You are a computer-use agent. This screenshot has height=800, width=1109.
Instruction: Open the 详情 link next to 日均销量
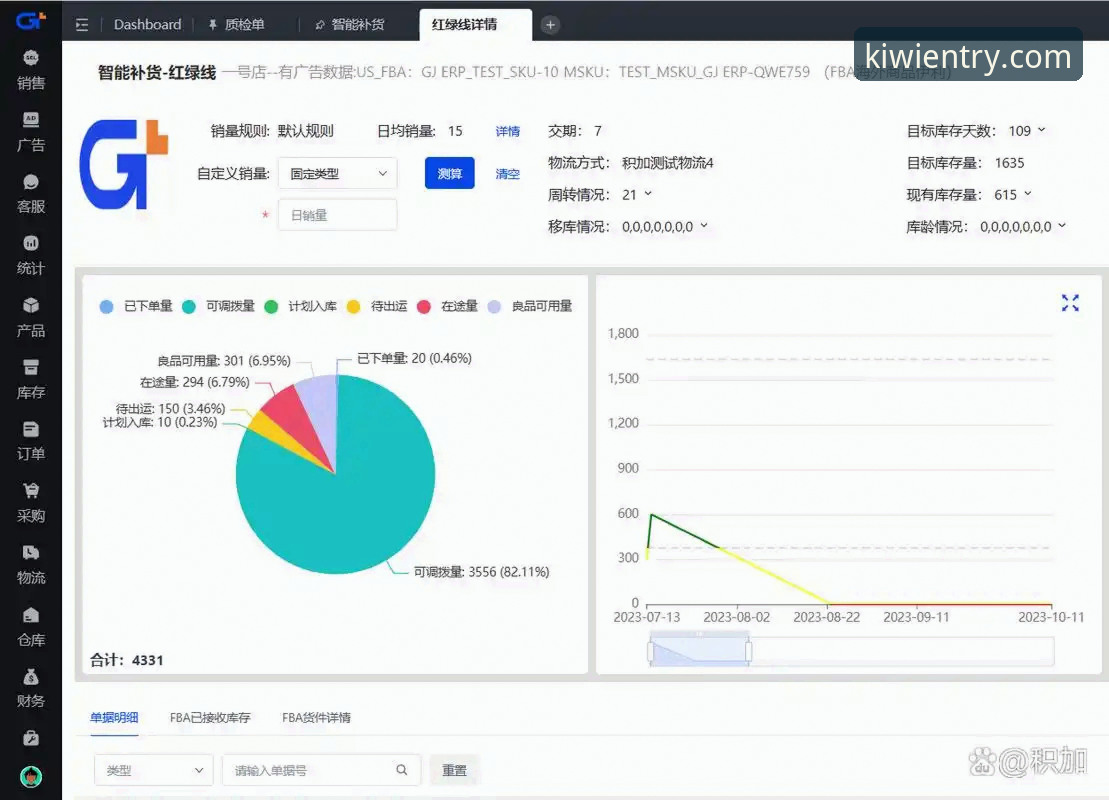pyautogui.click(x=507, y=131)
